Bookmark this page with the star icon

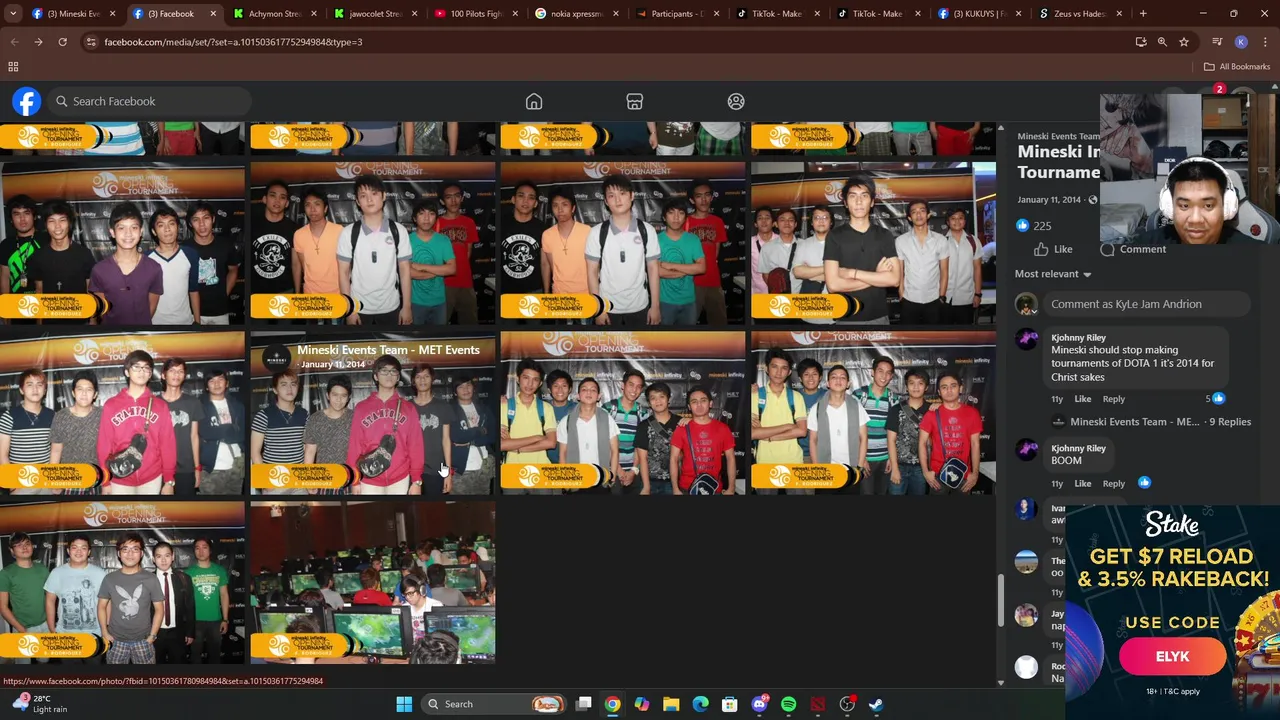point(1184,42)
